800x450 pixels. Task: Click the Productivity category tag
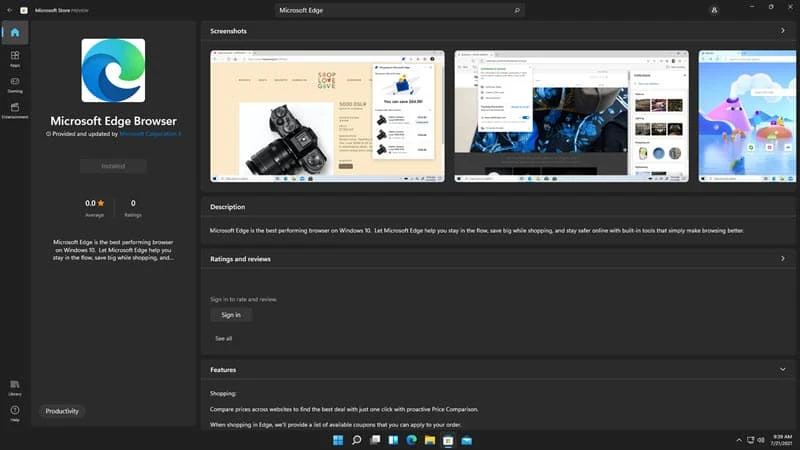[x=62, y=411]
